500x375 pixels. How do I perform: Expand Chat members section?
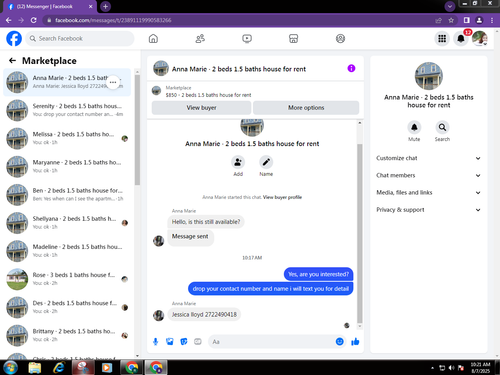(429, 175)
